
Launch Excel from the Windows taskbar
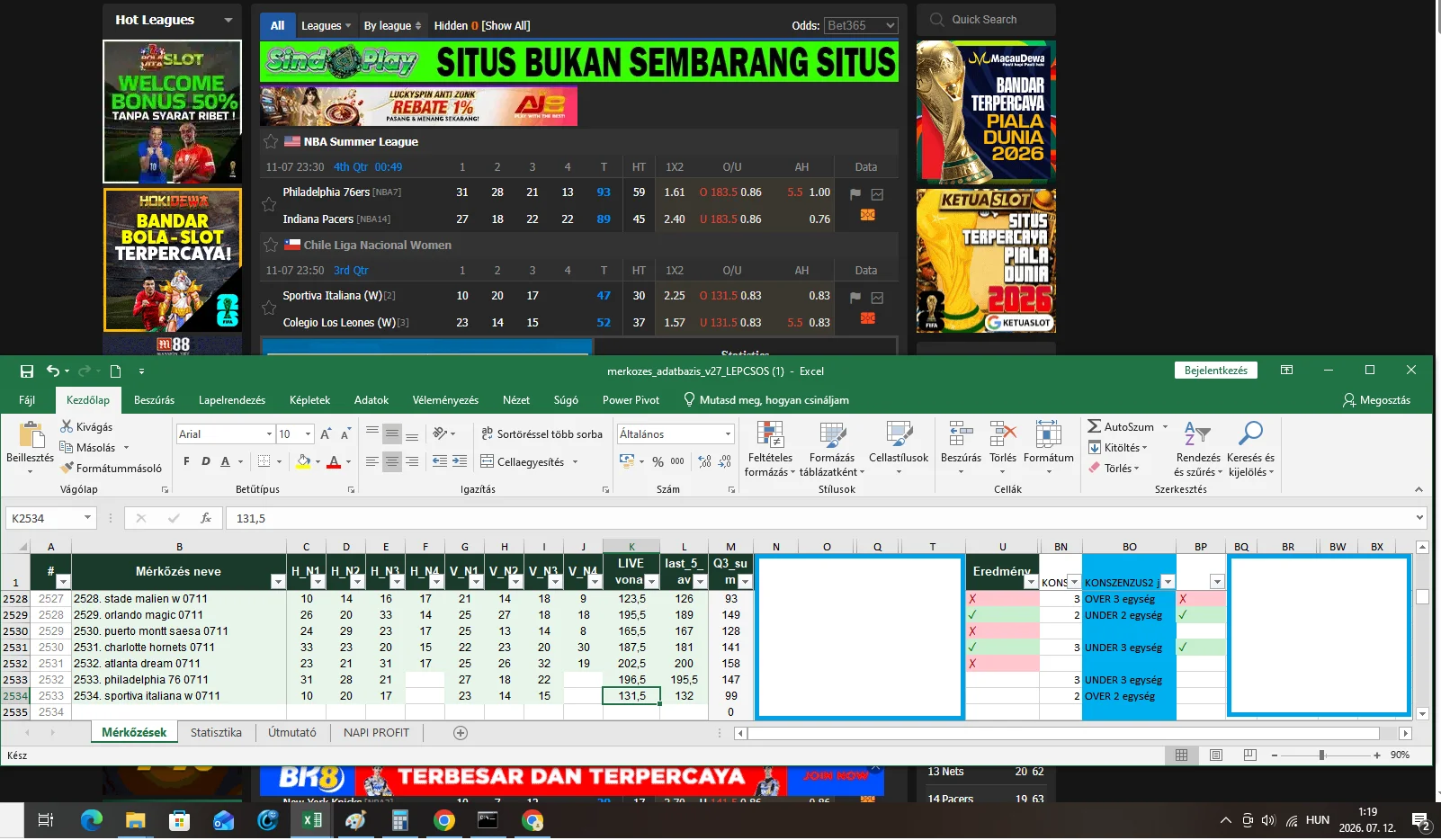312,820
